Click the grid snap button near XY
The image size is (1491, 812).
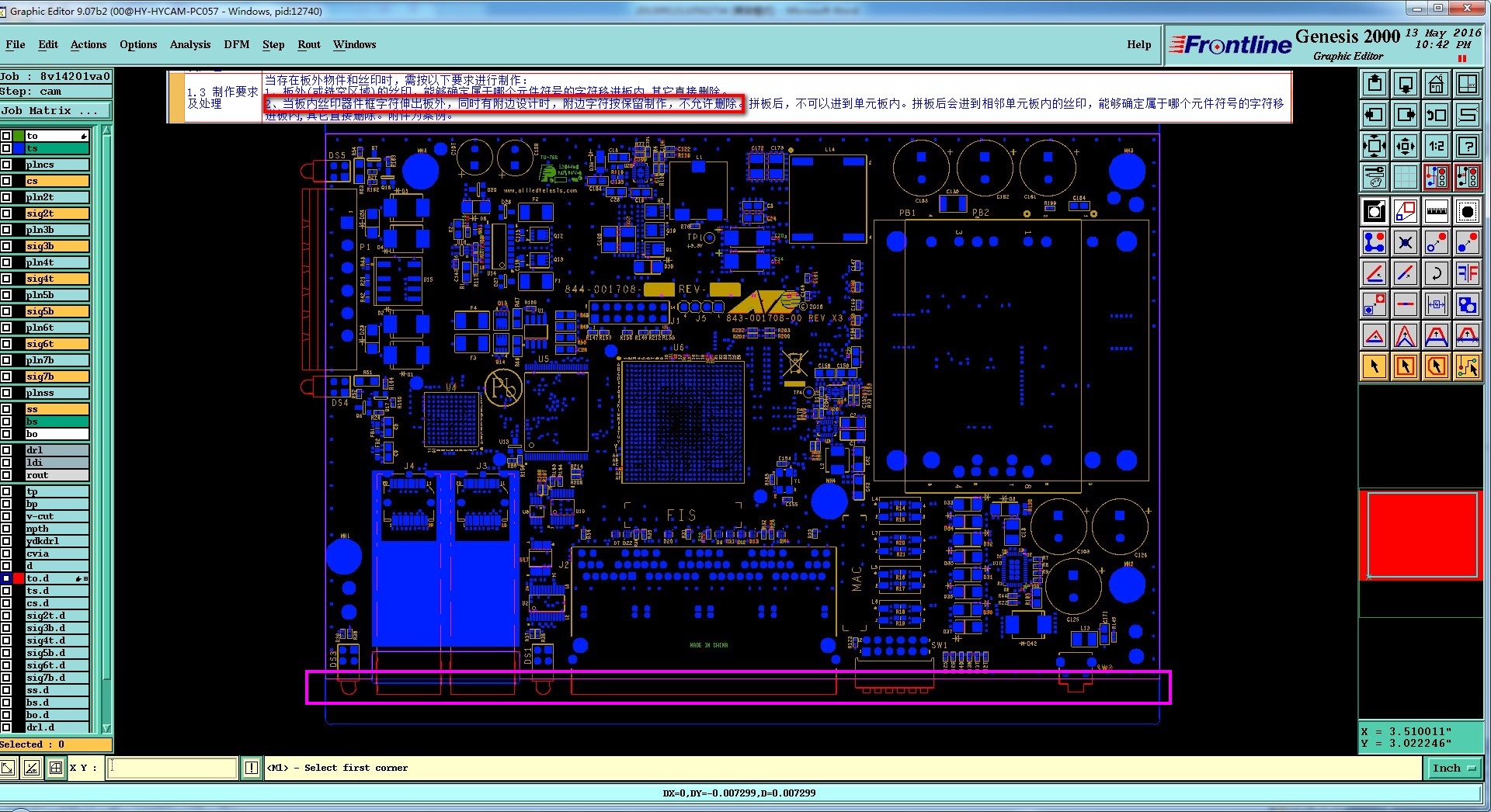coord(56,768)
